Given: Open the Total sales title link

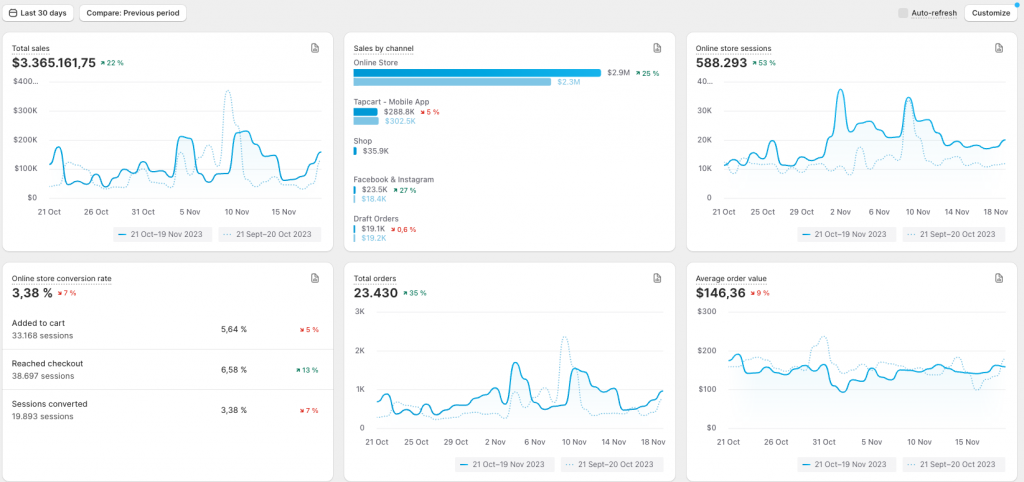Looking at the screenshot, I should pyautogui.click(x=31, y=48).
